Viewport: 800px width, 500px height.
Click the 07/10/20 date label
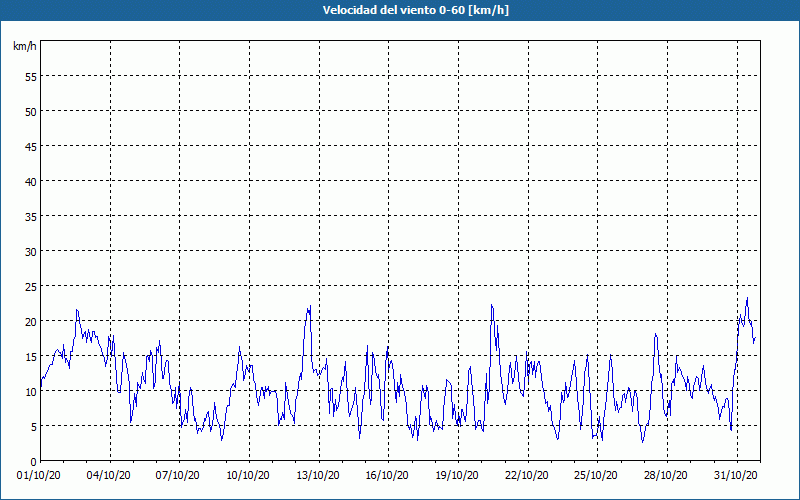pyautogui.click(x=178, y=475)
